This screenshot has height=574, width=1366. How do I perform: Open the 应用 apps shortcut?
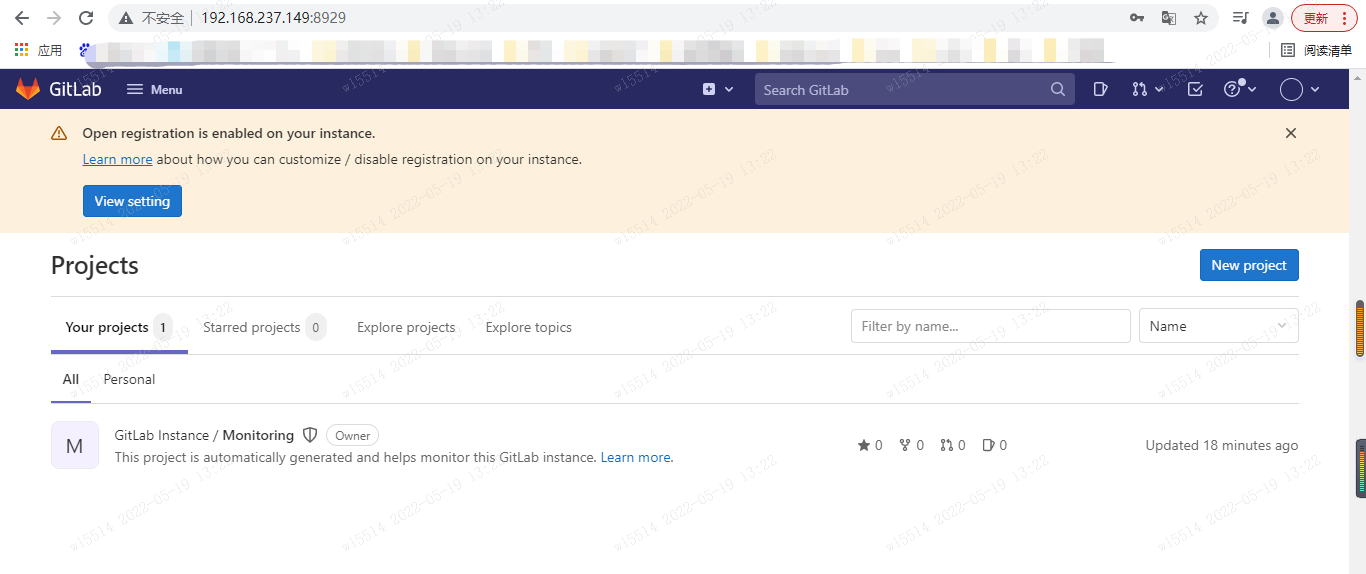pyautogui.click(x=39, y=50)
